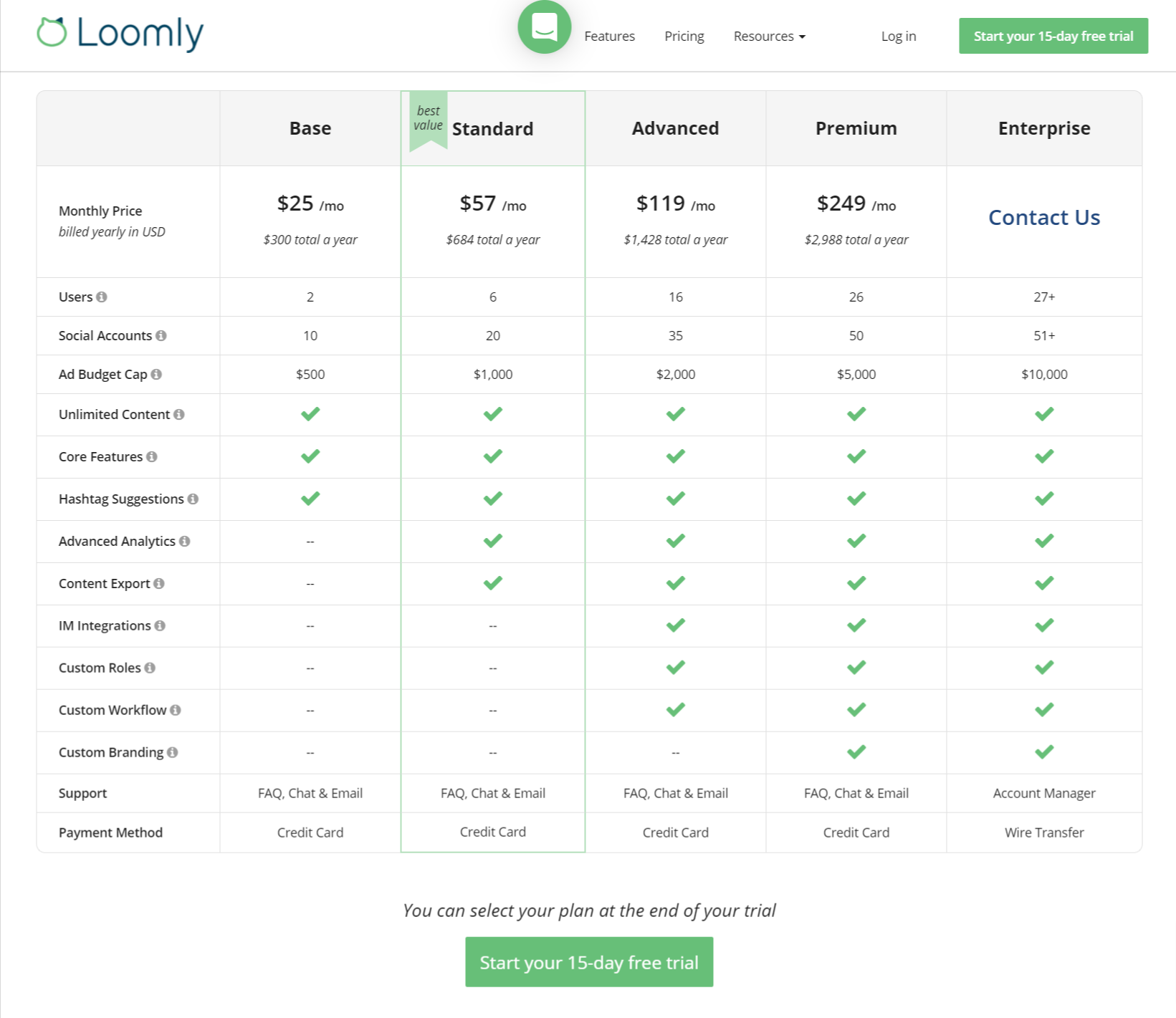
Task: Click info icon beside Custom Branding
Action: (x=173, y=752)
